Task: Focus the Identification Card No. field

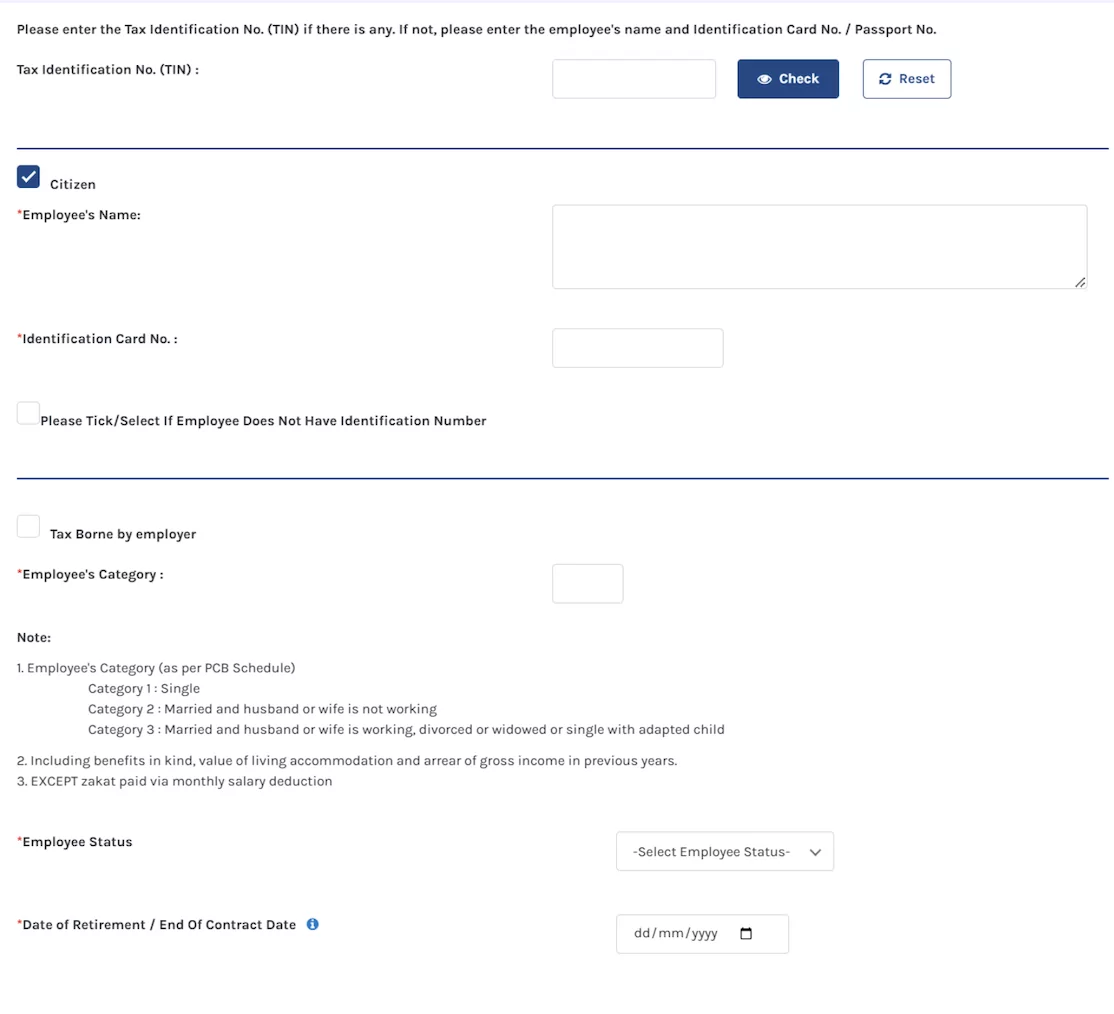Action: (x=637, y=347)
